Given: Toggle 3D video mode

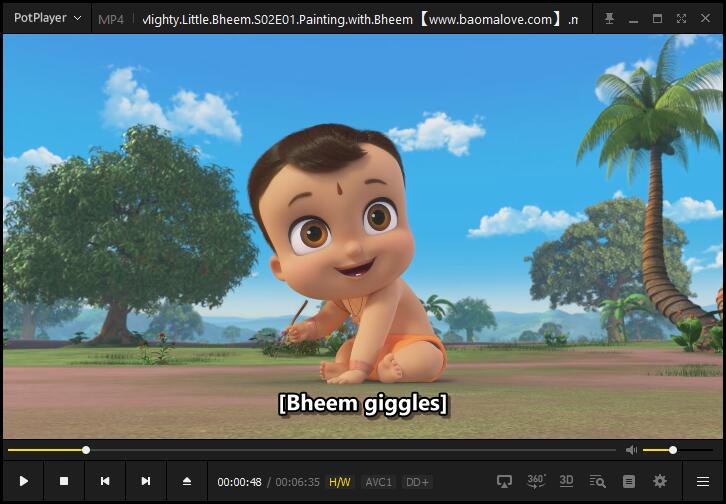Looking at the screenshot, I should point(566,481).
